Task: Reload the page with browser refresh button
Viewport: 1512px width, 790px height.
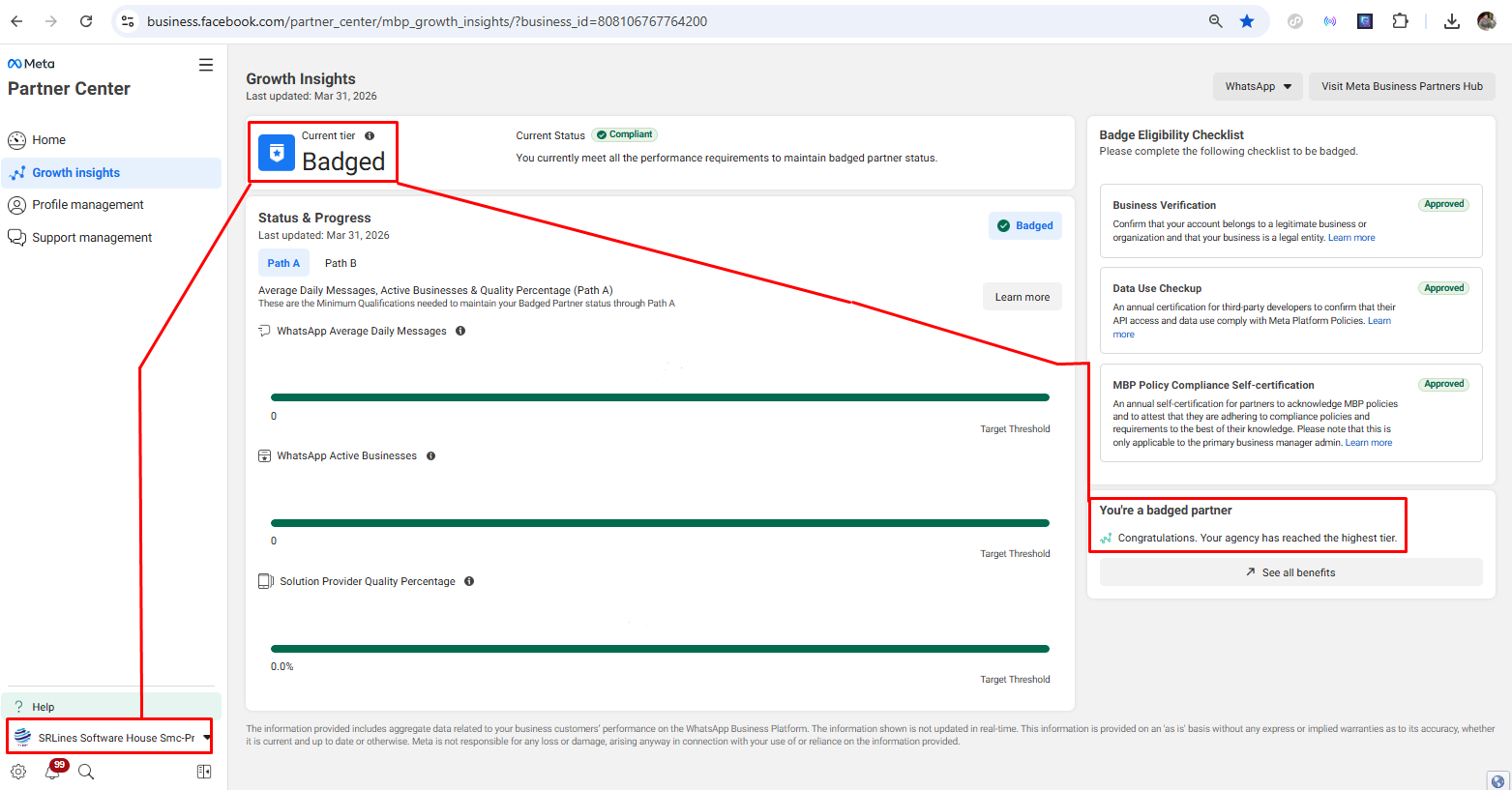Action: (86, 21)
